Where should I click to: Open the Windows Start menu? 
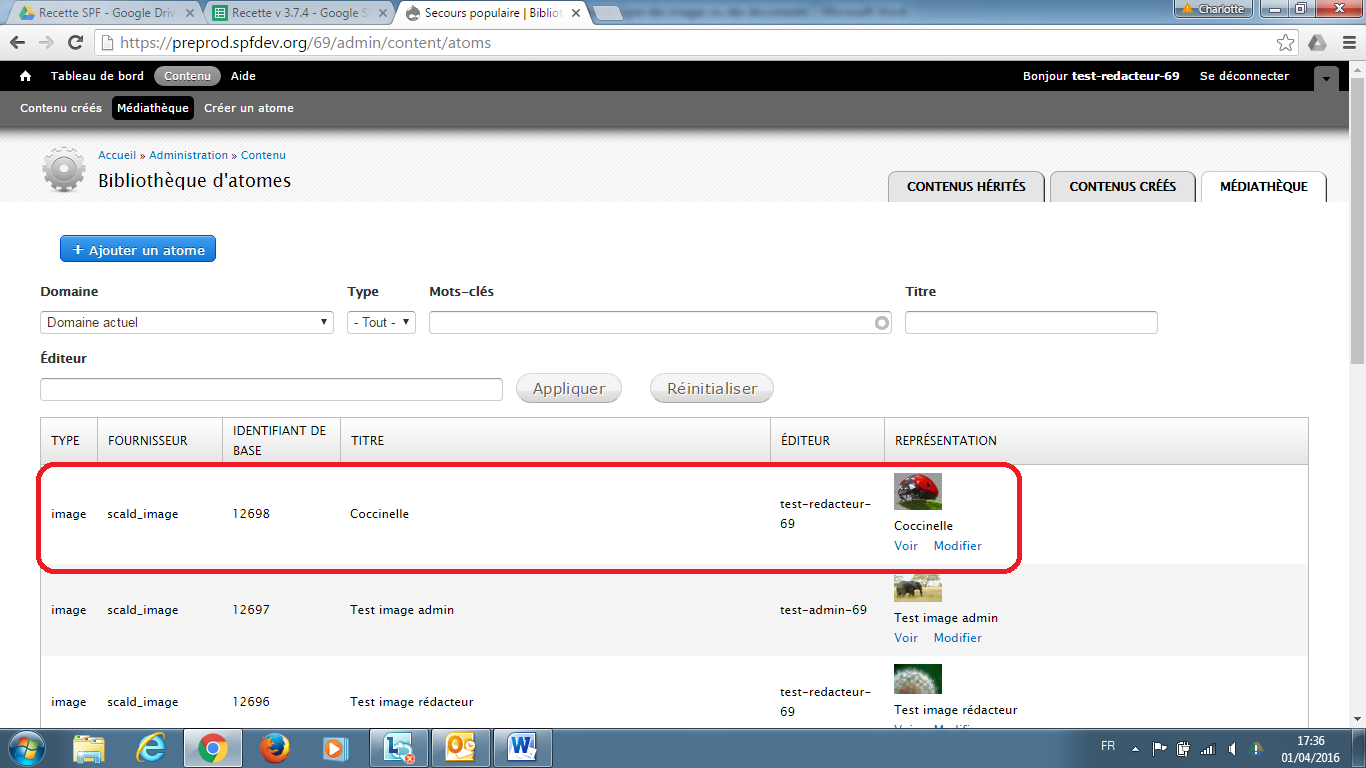tap(26, 748)
